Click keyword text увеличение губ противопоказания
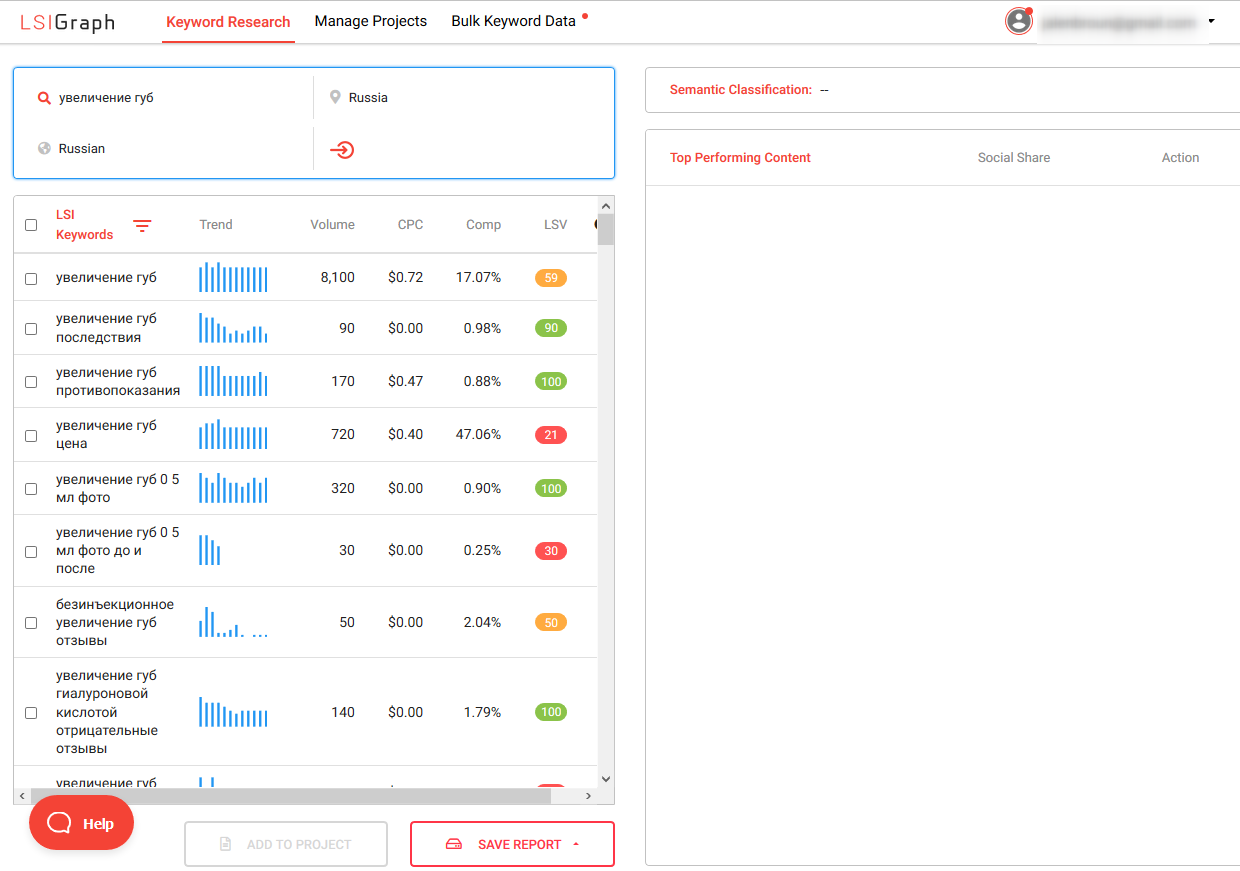Screen dimensions: 1240x871 tap(118, 381)
